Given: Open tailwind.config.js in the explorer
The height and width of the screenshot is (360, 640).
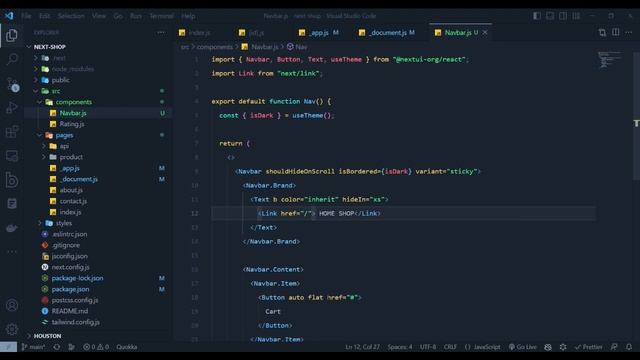Looking at the screenshot, I should point(76,322).
